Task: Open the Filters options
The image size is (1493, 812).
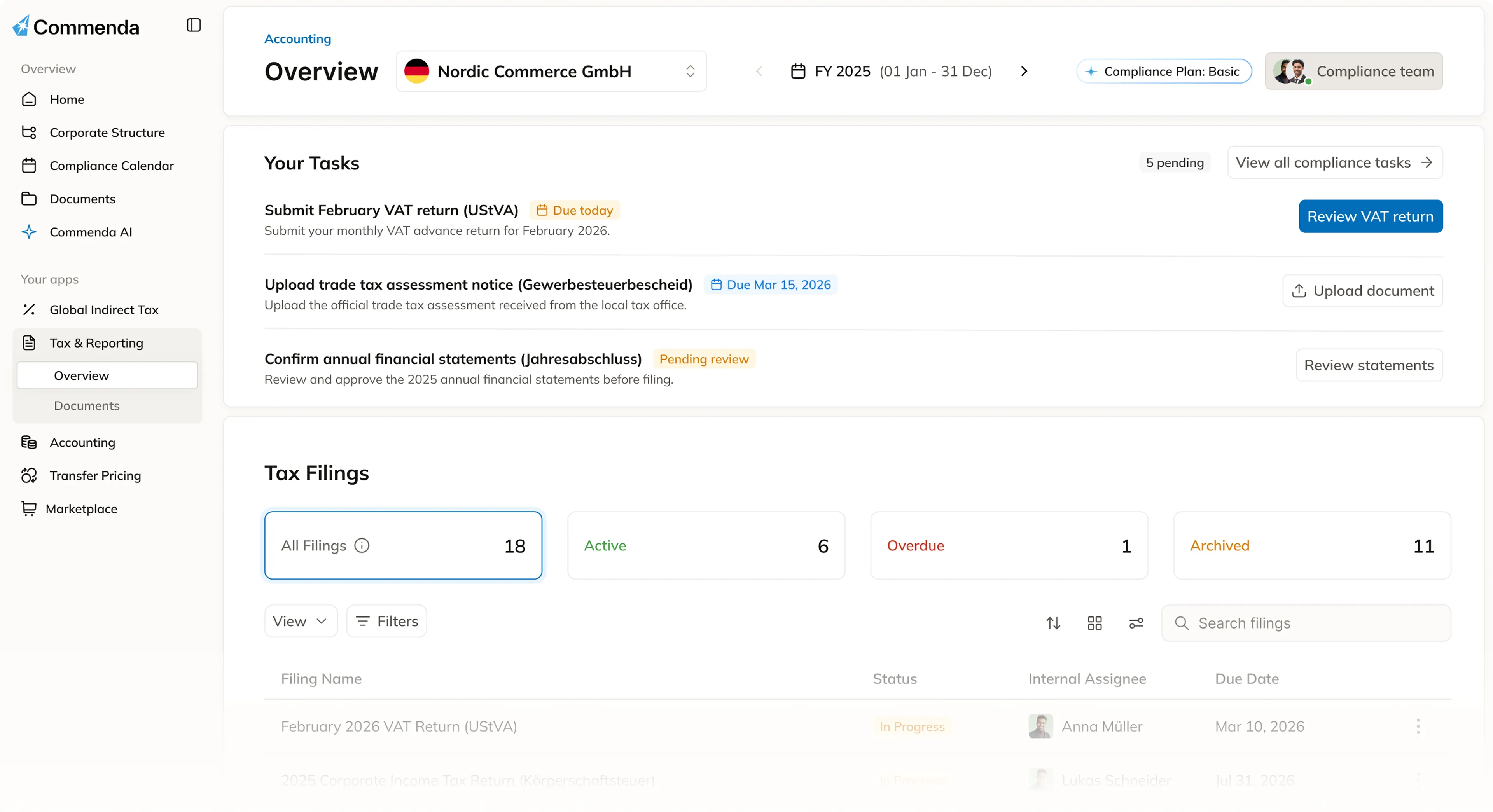Action: point(386,621)
